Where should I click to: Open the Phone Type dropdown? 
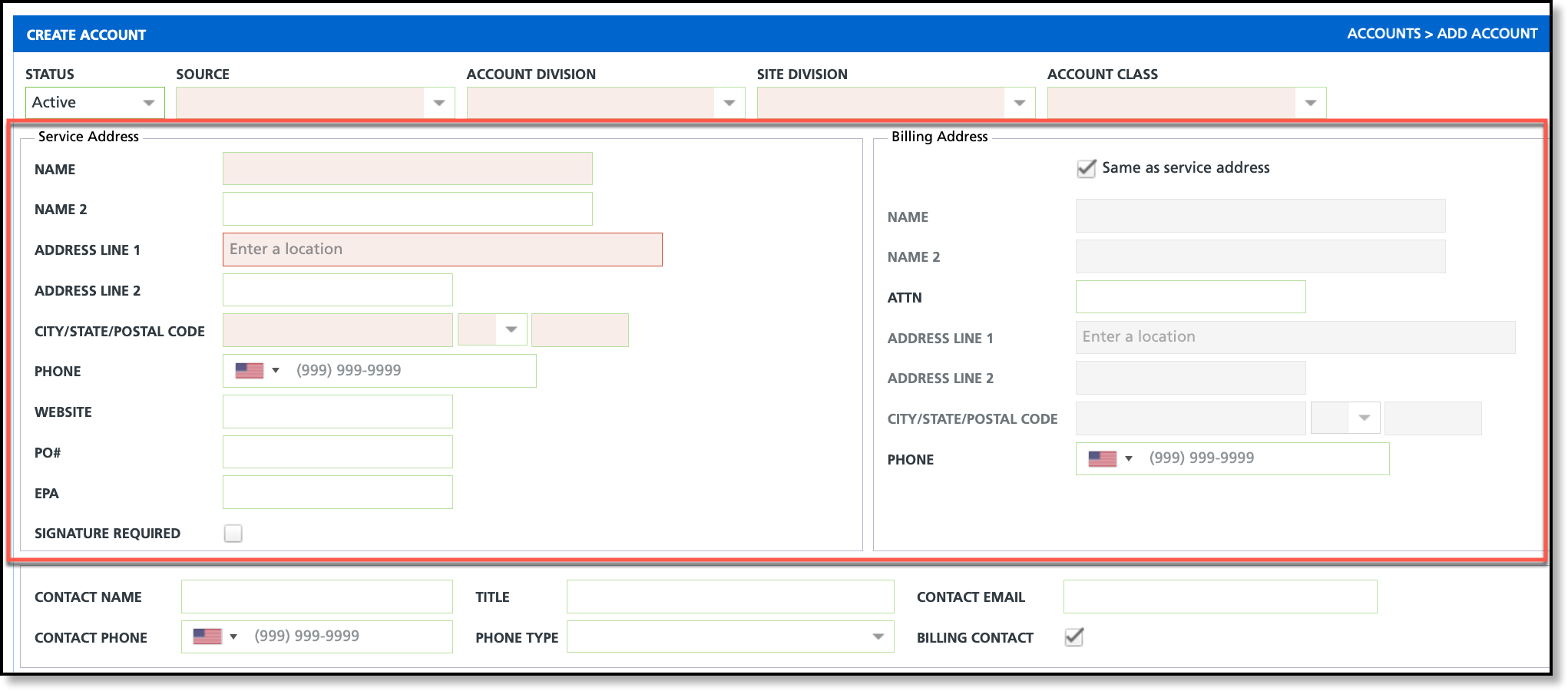point(730,636)
